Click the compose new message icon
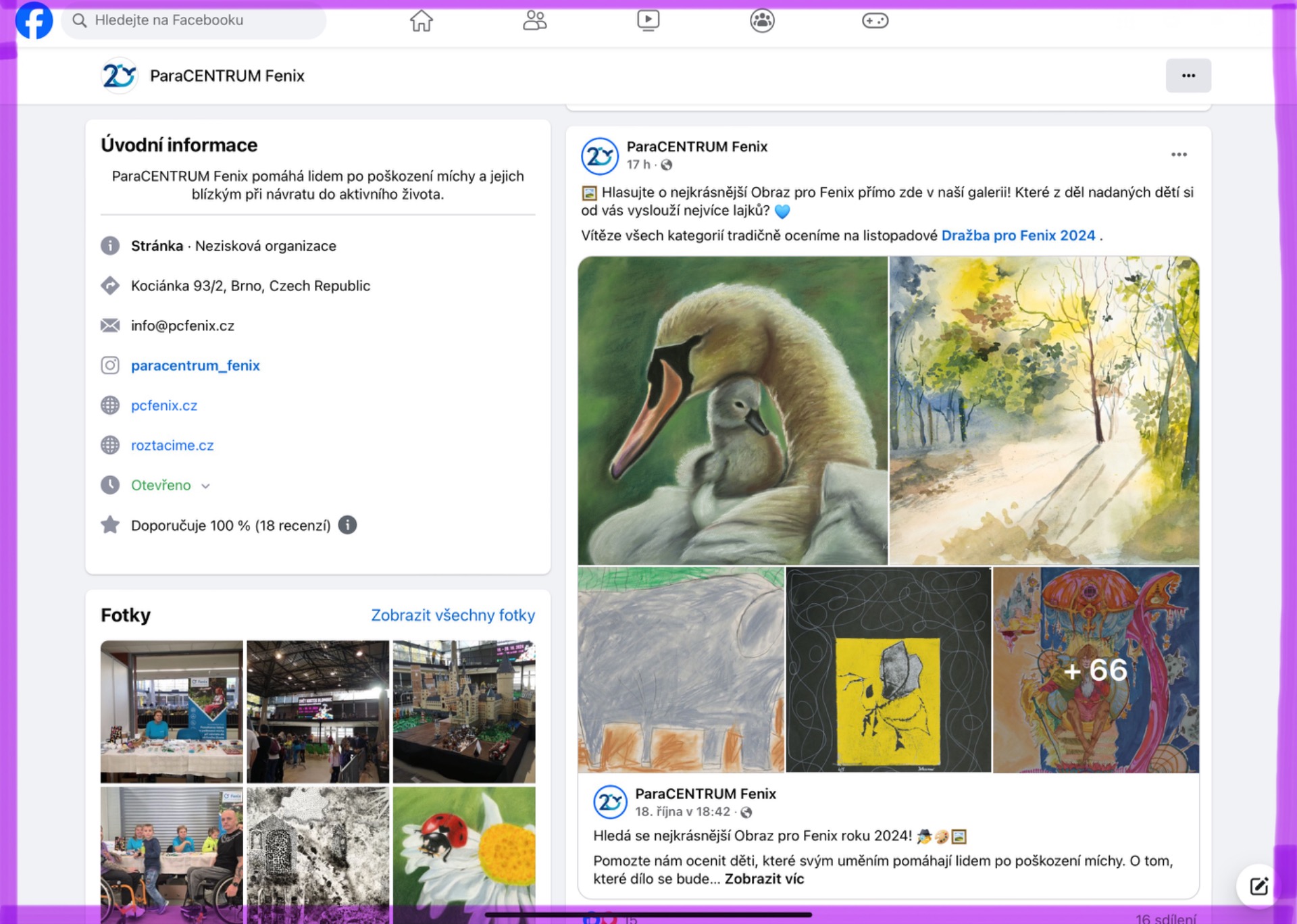This screenshot has width=1297, height=924. (1258, 885)
